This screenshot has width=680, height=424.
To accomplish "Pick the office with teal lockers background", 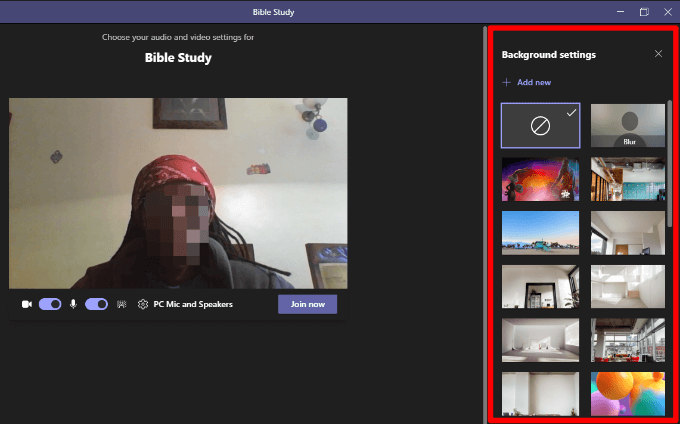I will [628, 179].
